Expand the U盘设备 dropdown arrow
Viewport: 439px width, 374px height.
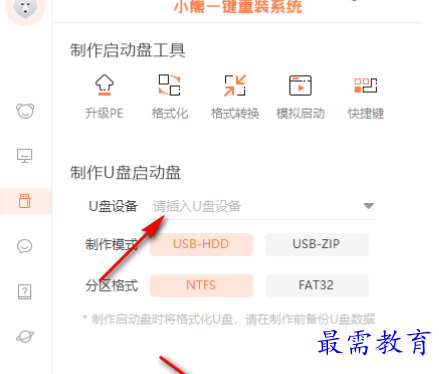368,206
